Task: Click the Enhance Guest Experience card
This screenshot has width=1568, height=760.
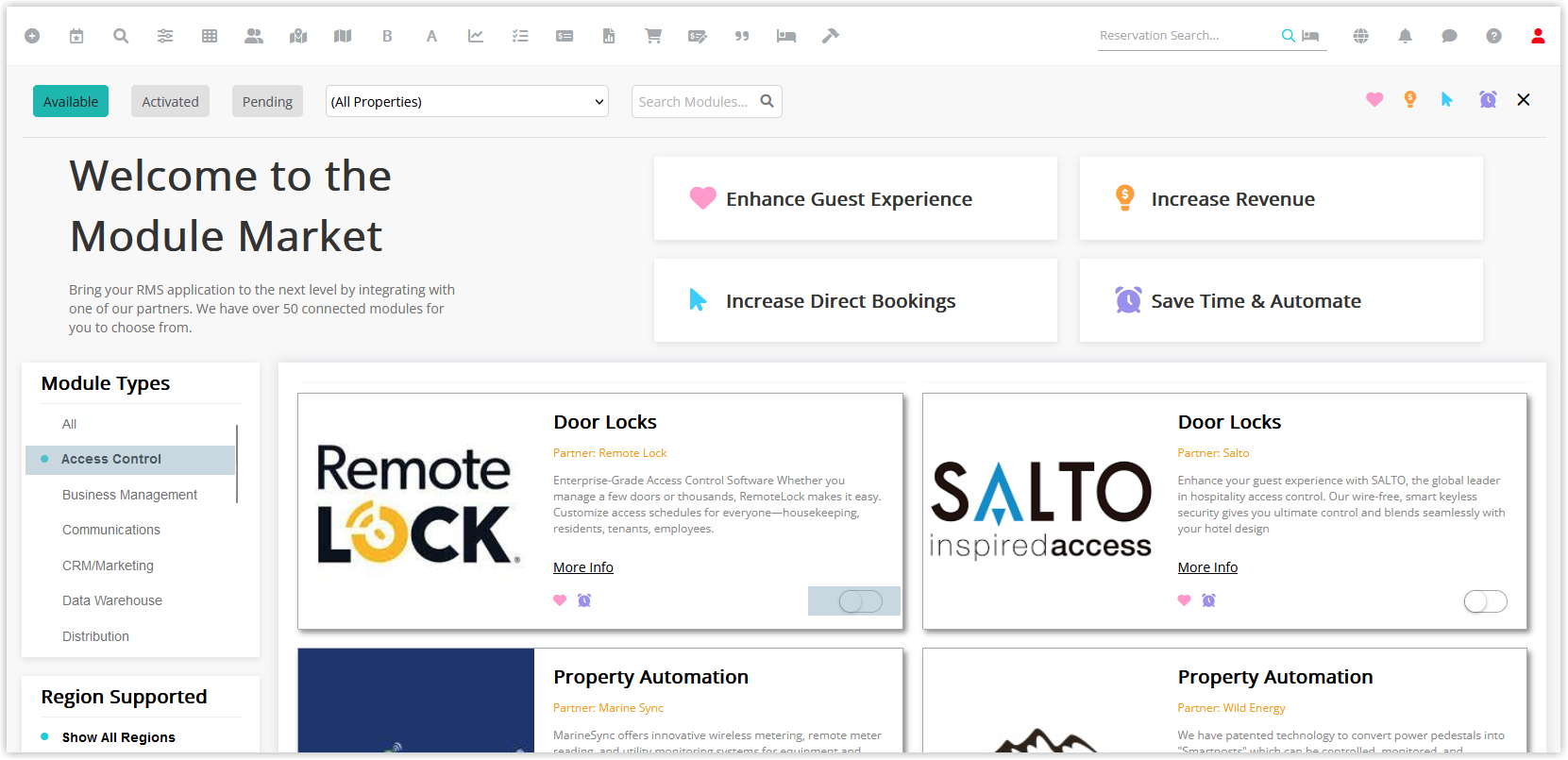Action: click(855, 198)
